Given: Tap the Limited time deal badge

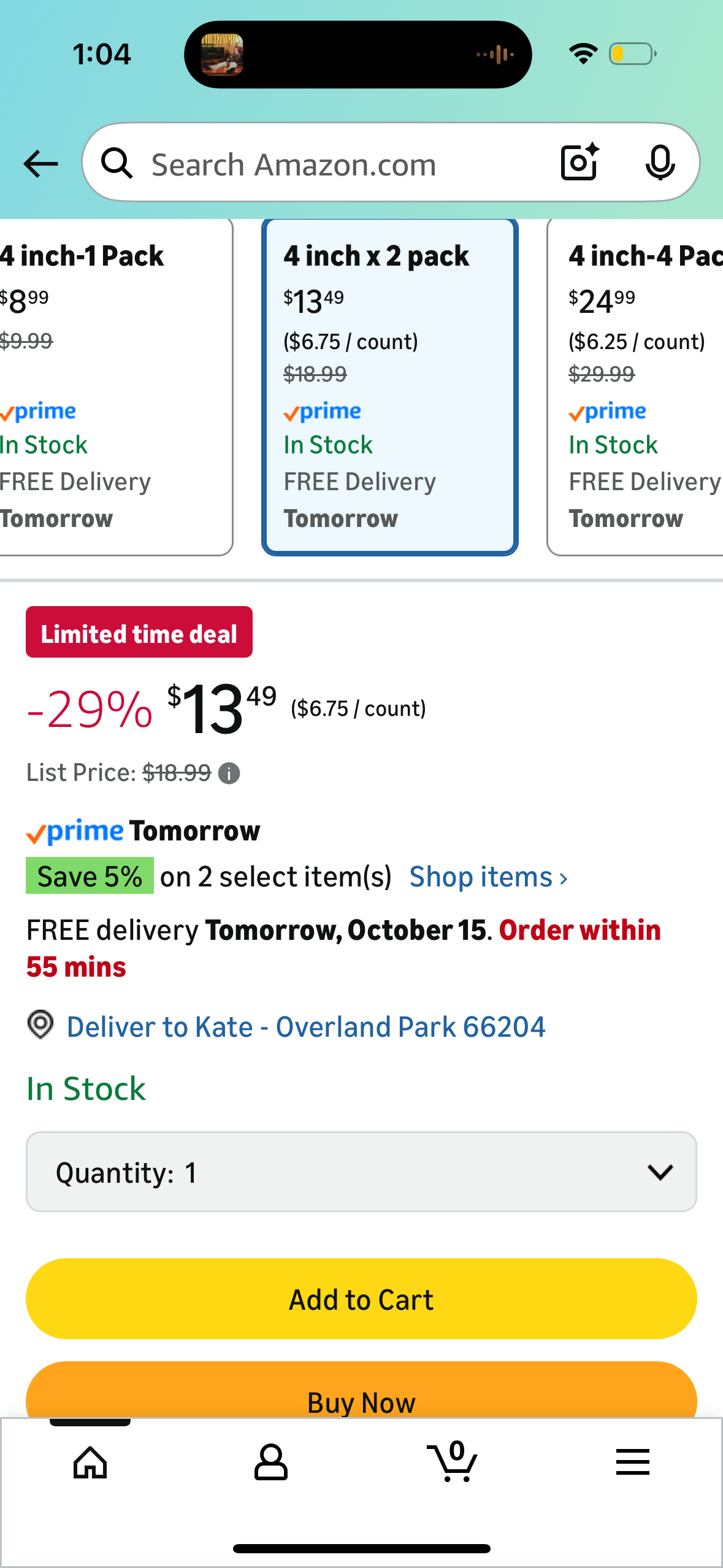Looking at the screenshot, I should [139, 632].
